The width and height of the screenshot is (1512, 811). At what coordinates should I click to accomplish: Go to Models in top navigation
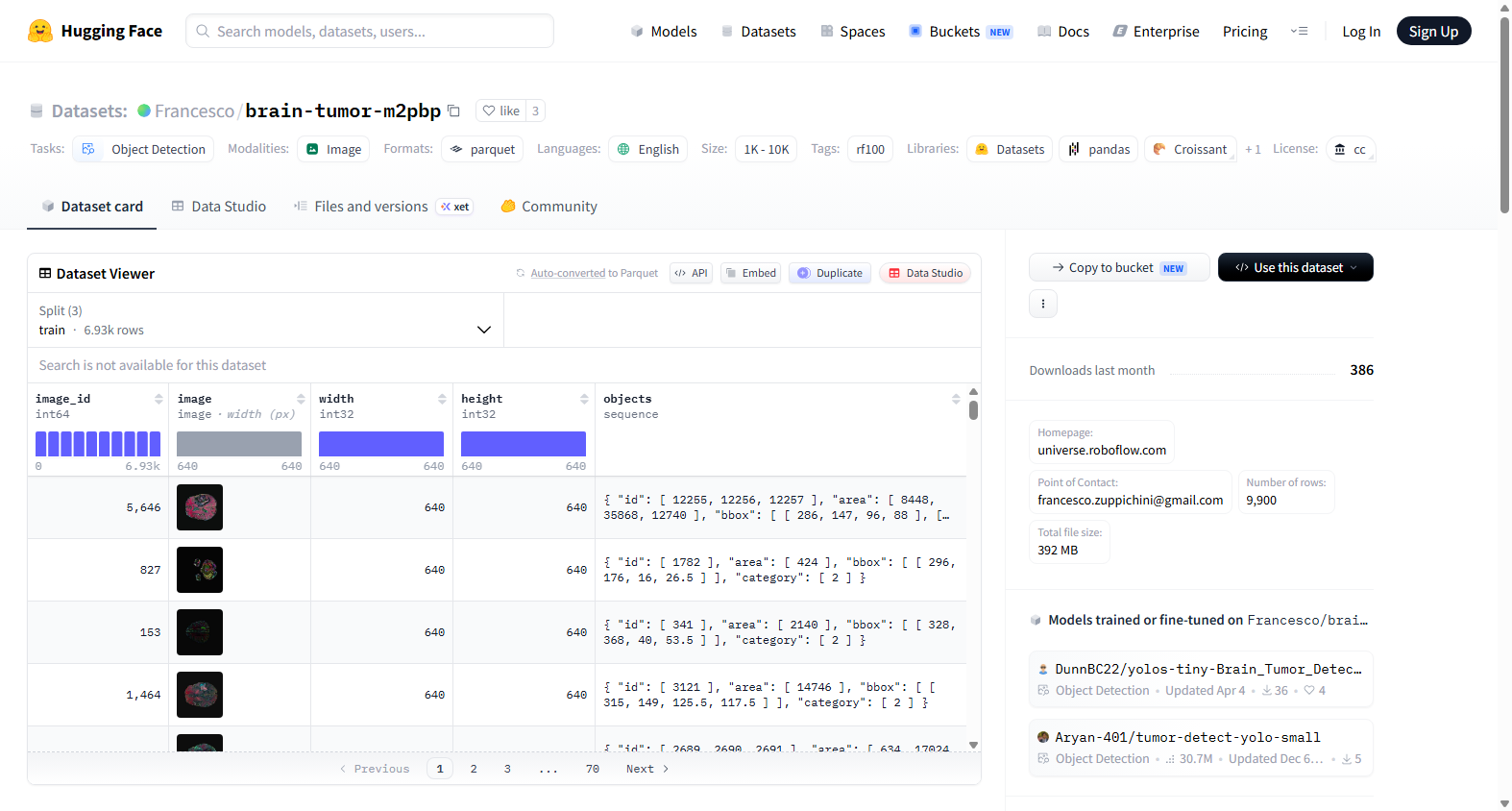coord(664,32)
